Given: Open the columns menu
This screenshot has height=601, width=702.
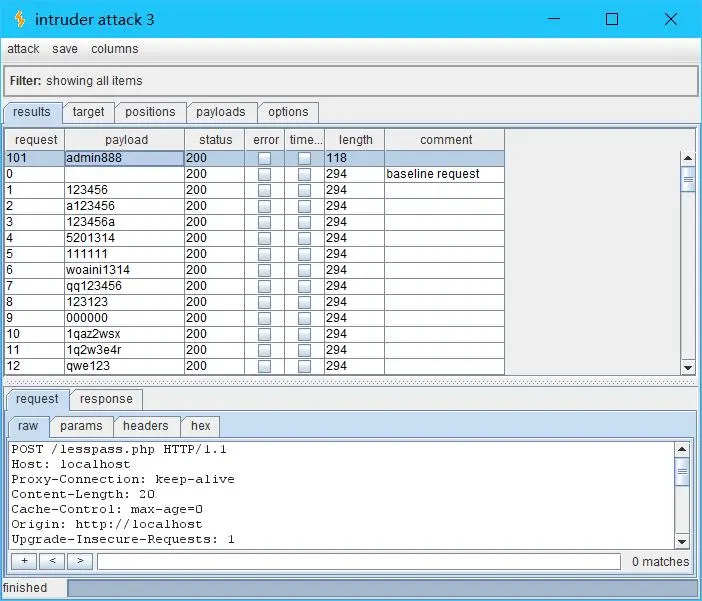Looking at the screenshot, I should pos(115,49).
